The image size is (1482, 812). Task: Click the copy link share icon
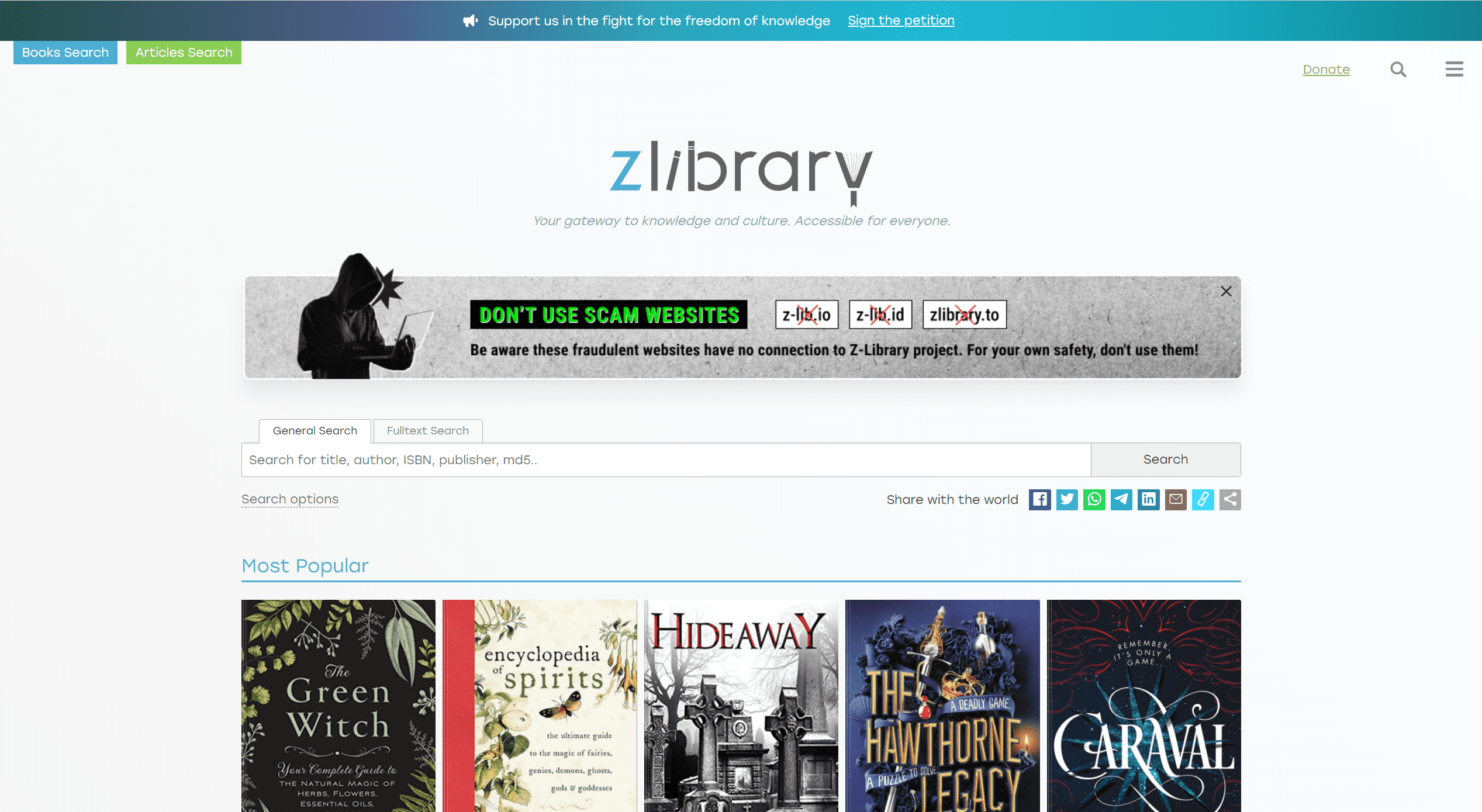pyautogui.click(x=1203, y=500)
